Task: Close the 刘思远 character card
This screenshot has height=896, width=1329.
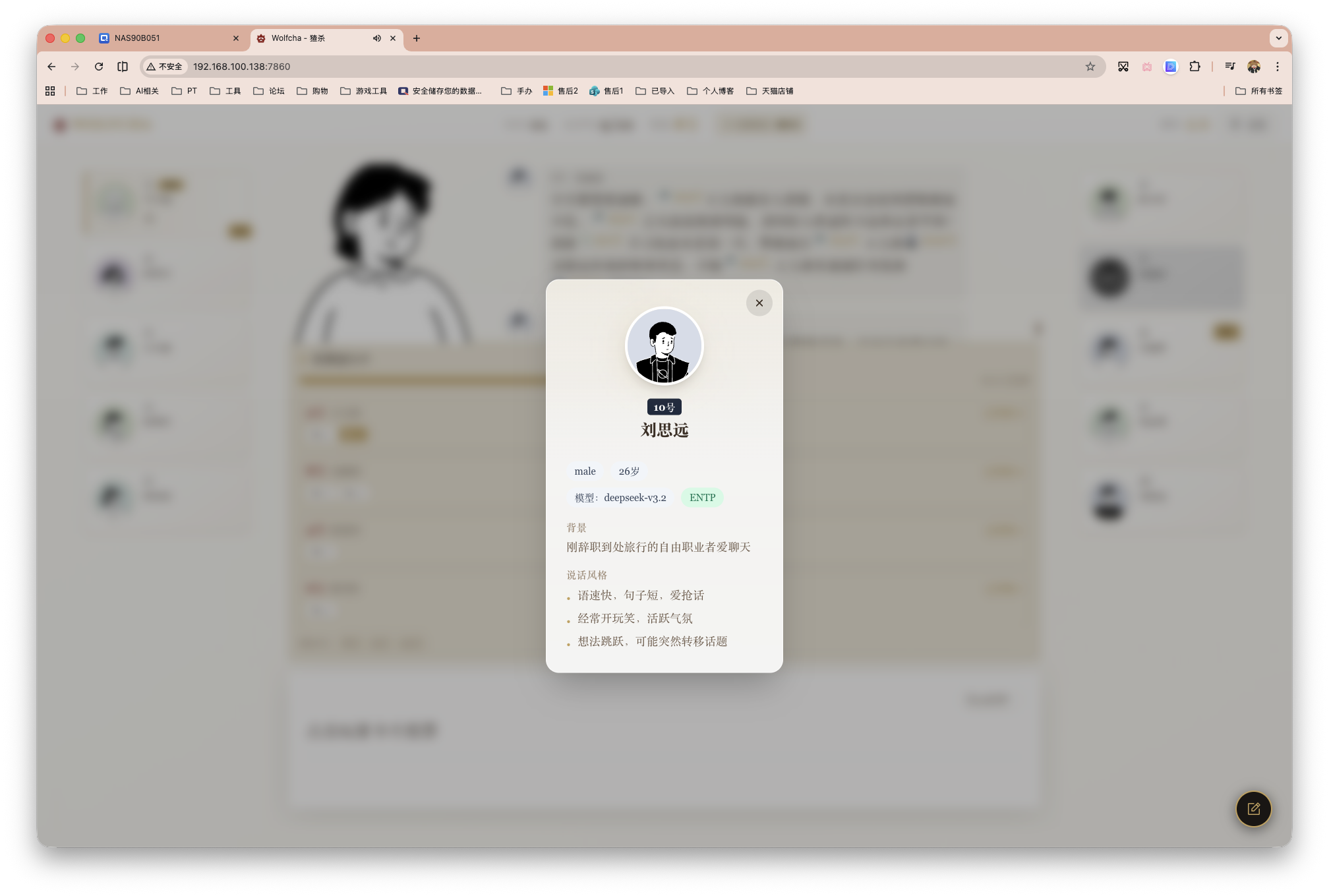Action: point(759,303)
